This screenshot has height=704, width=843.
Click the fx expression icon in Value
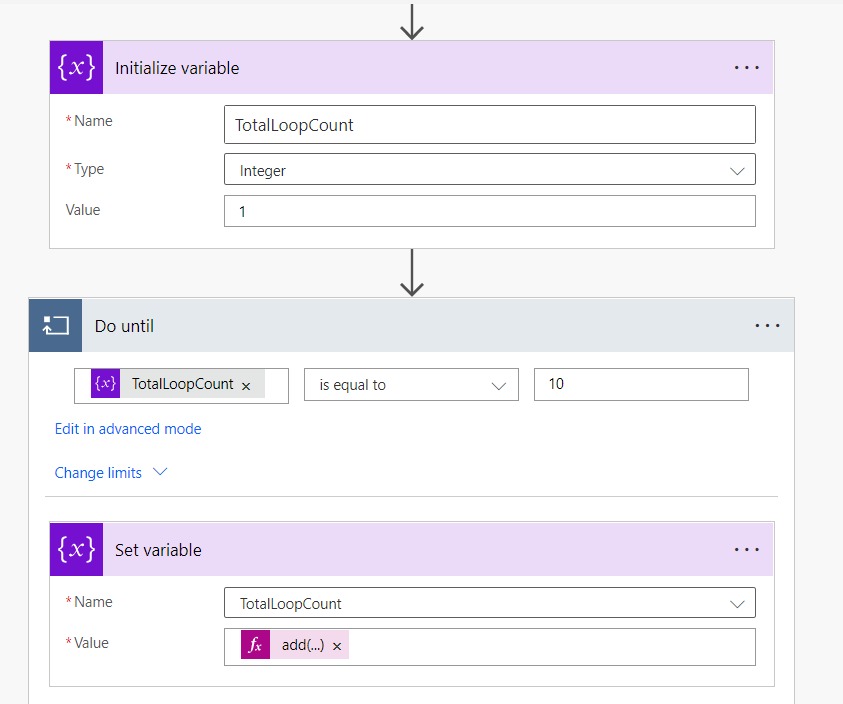pos(256,646)
